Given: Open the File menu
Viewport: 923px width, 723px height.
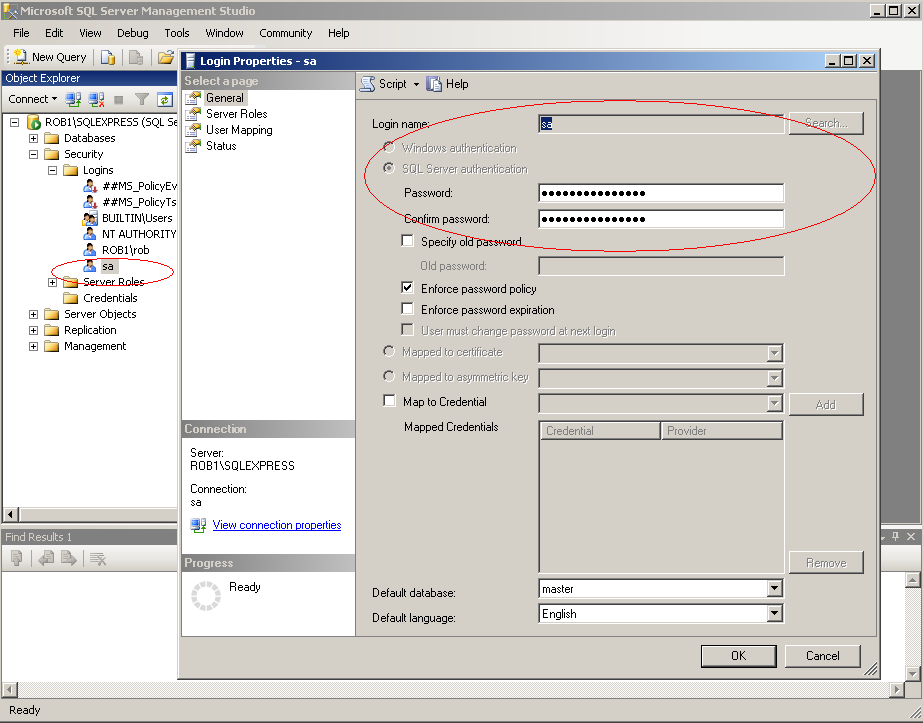Looking at the screenshot, I should pyautogui.click(x=21, y=33).
